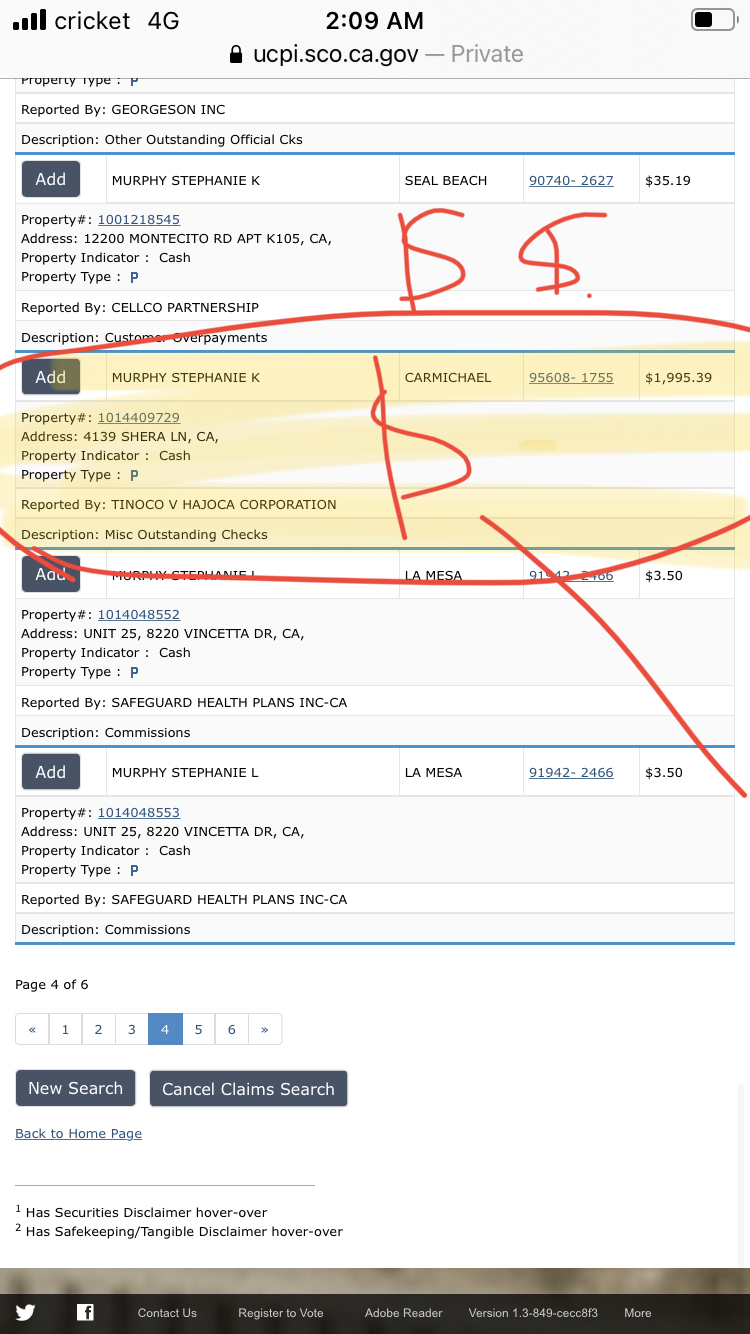Start a New Search
This screenshot has height=1334, width=750.
(x=75, y=1088)
